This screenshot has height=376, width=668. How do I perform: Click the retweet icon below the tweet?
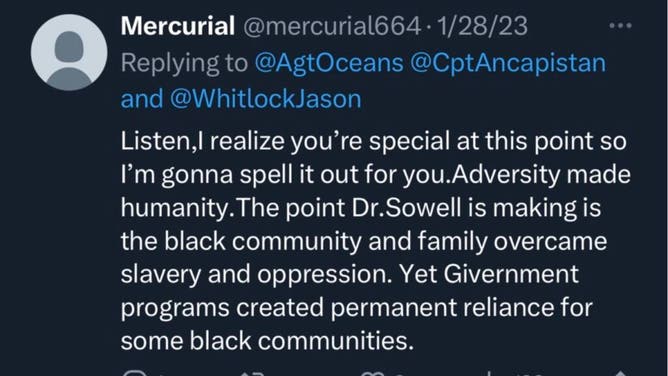(251, 373)
